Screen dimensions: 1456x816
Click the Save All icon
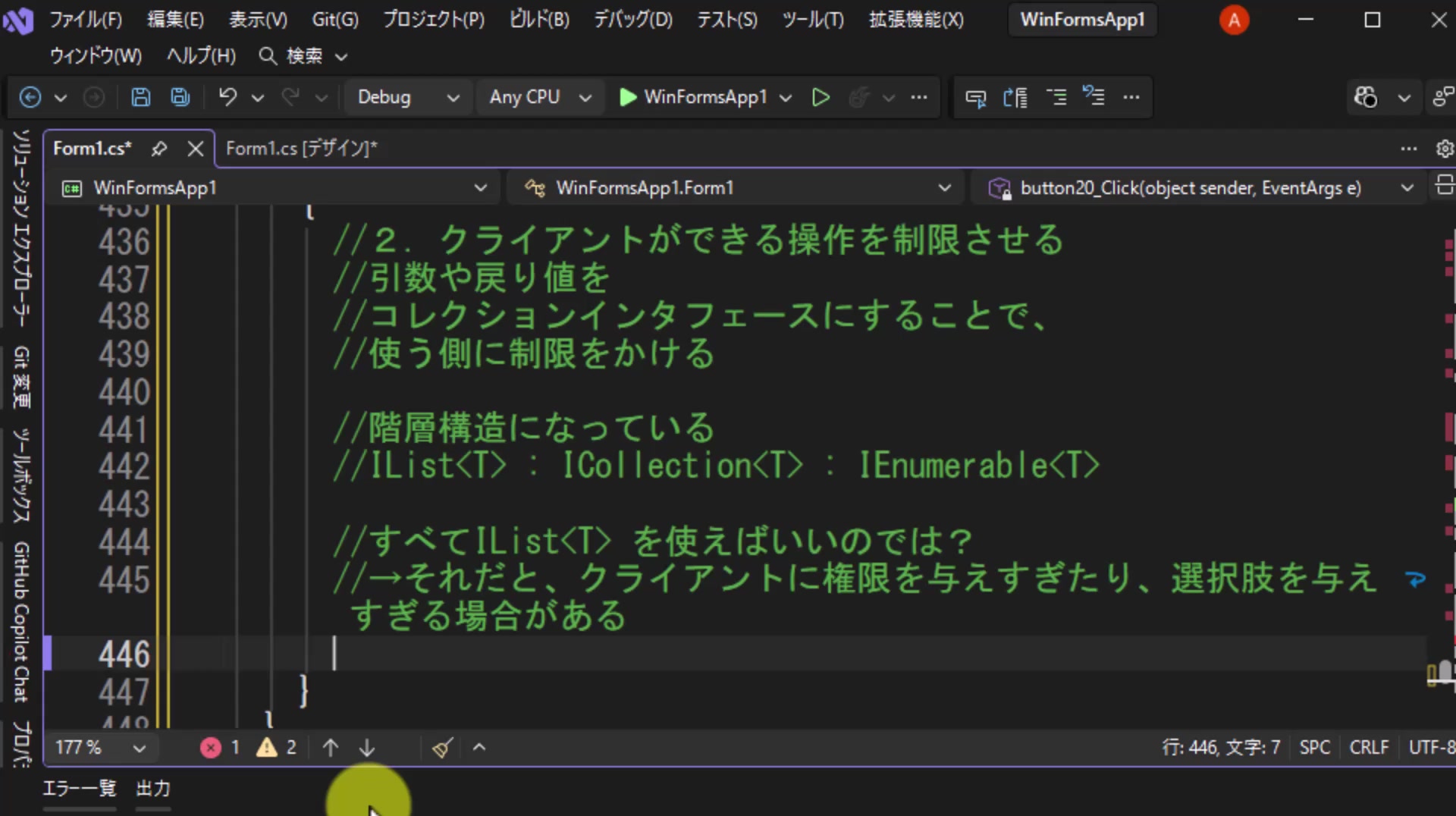coord(180,97)
